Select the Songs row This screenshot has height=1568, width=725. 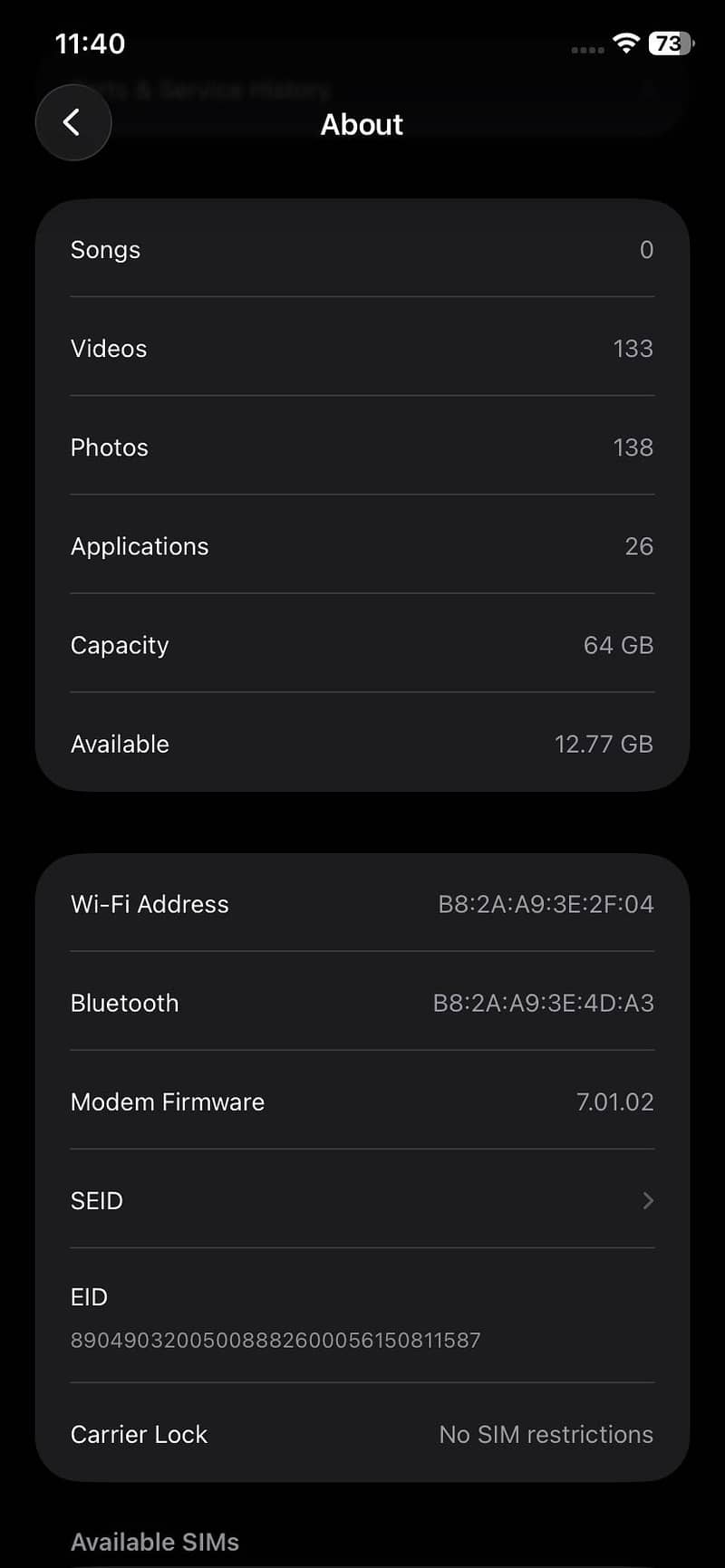click(x=362, y=249)
